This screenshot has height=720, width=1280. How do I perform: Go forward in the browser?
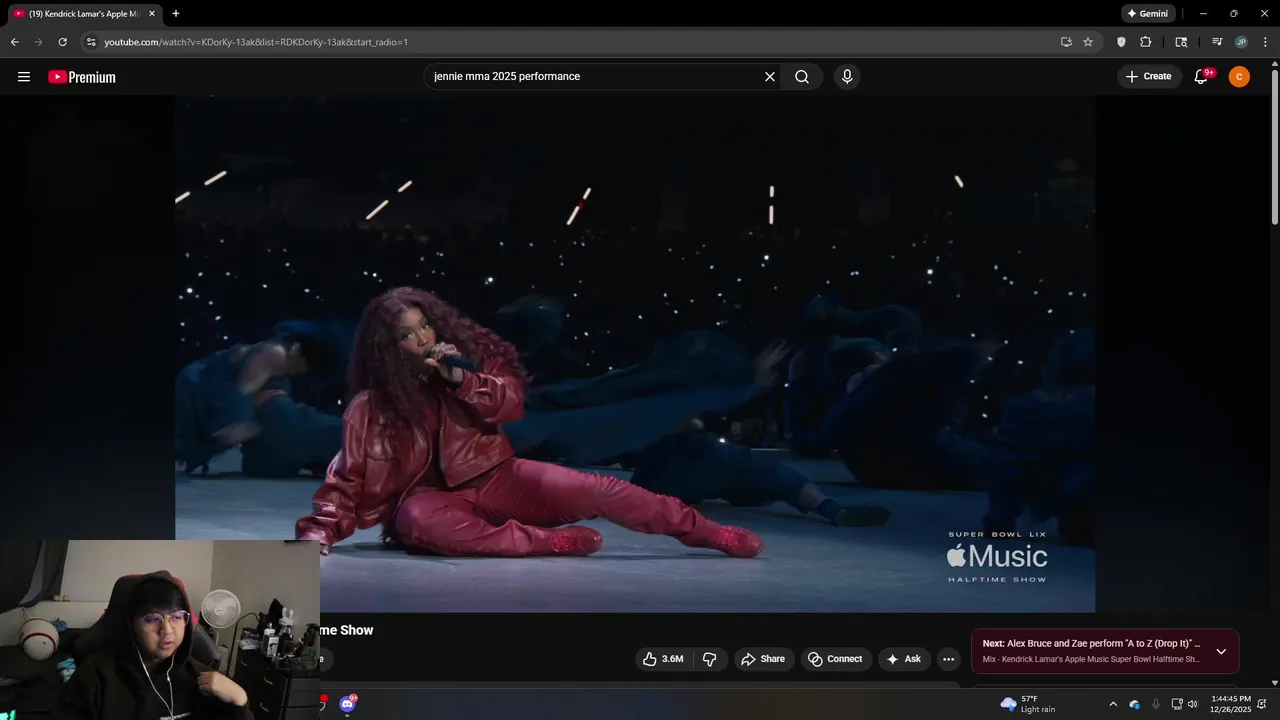(x=39, y=42)
